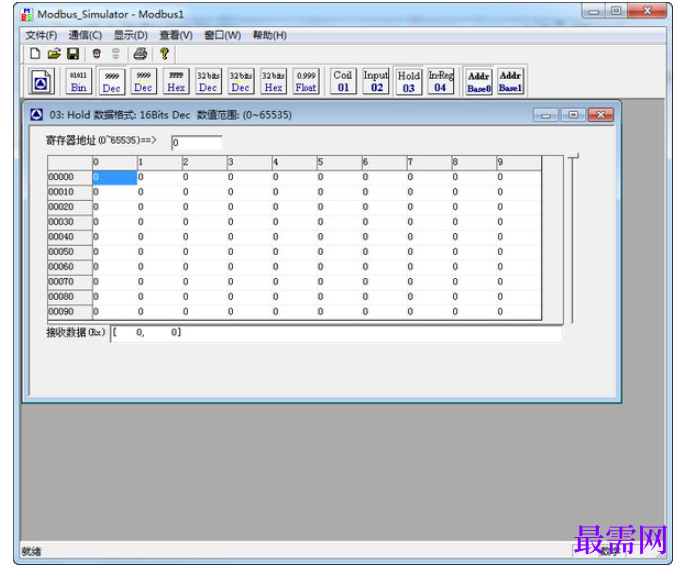Open the 通信(C) menu
This screenshot has width=686, height=571.
tap(85, 35)
